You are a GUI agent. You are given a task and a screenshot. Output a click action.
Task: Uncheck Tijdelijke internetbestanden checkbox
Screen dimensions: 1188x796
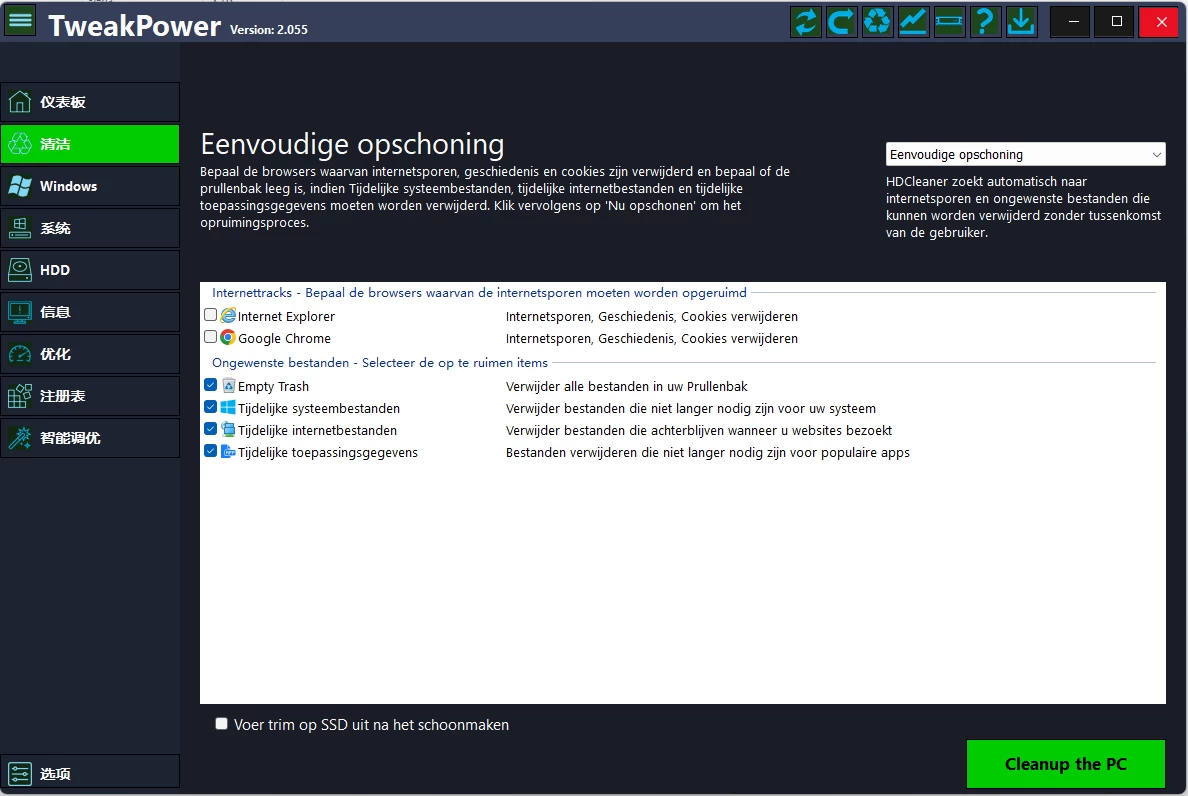(210, 429)
